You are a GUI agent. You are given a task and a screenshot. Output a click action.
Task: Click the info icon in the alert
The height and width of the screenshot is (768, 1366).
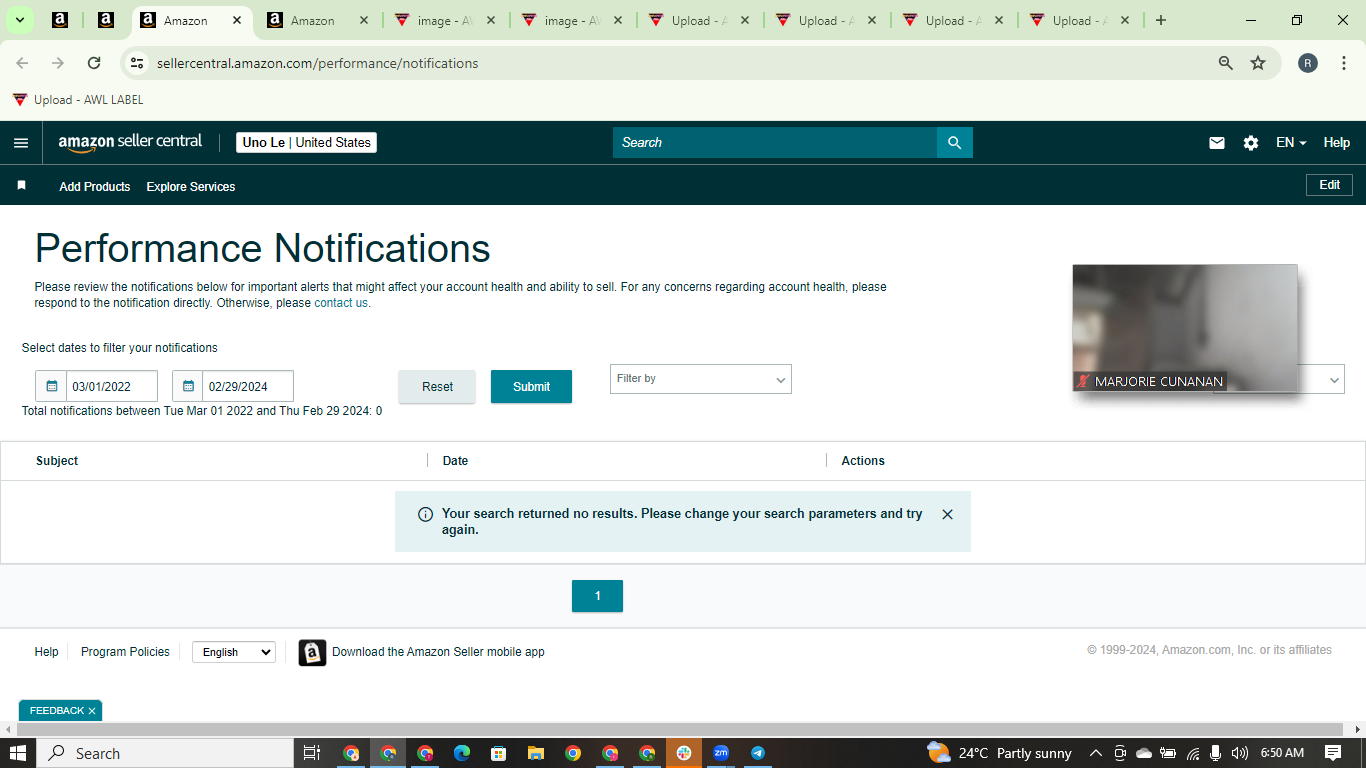(425, 514)
